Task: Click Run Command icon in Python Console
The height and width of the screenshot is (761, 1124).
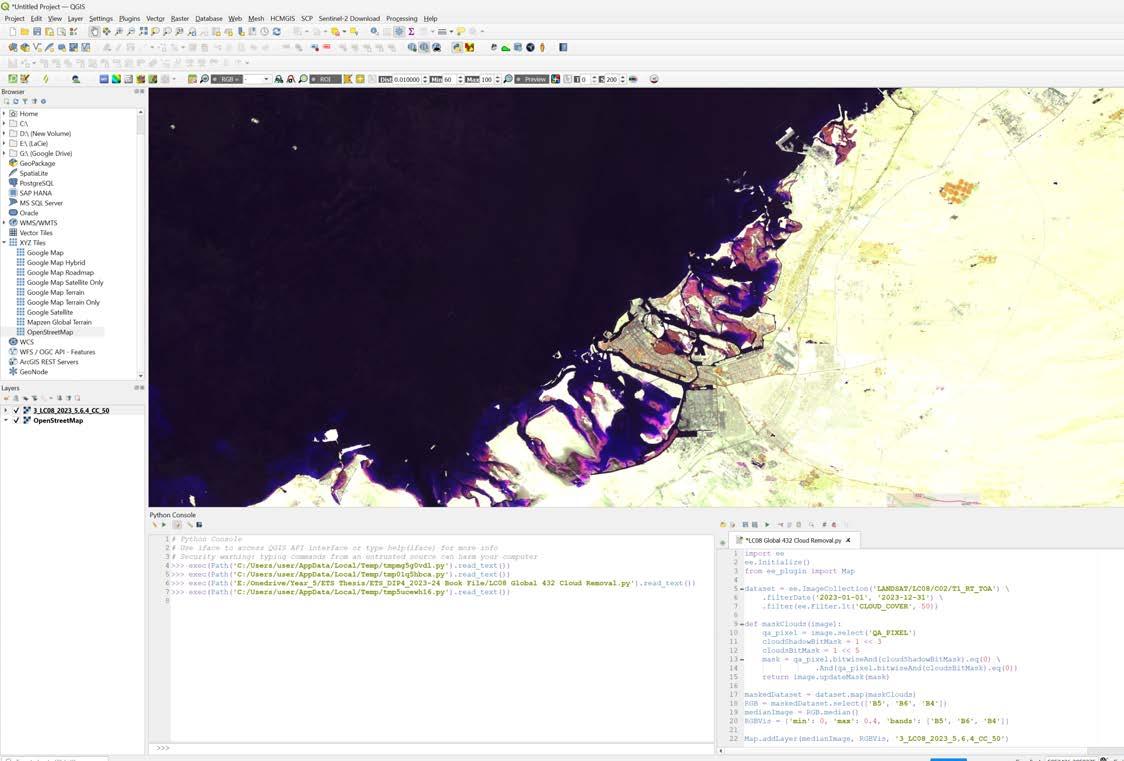Action: (164, 525)
